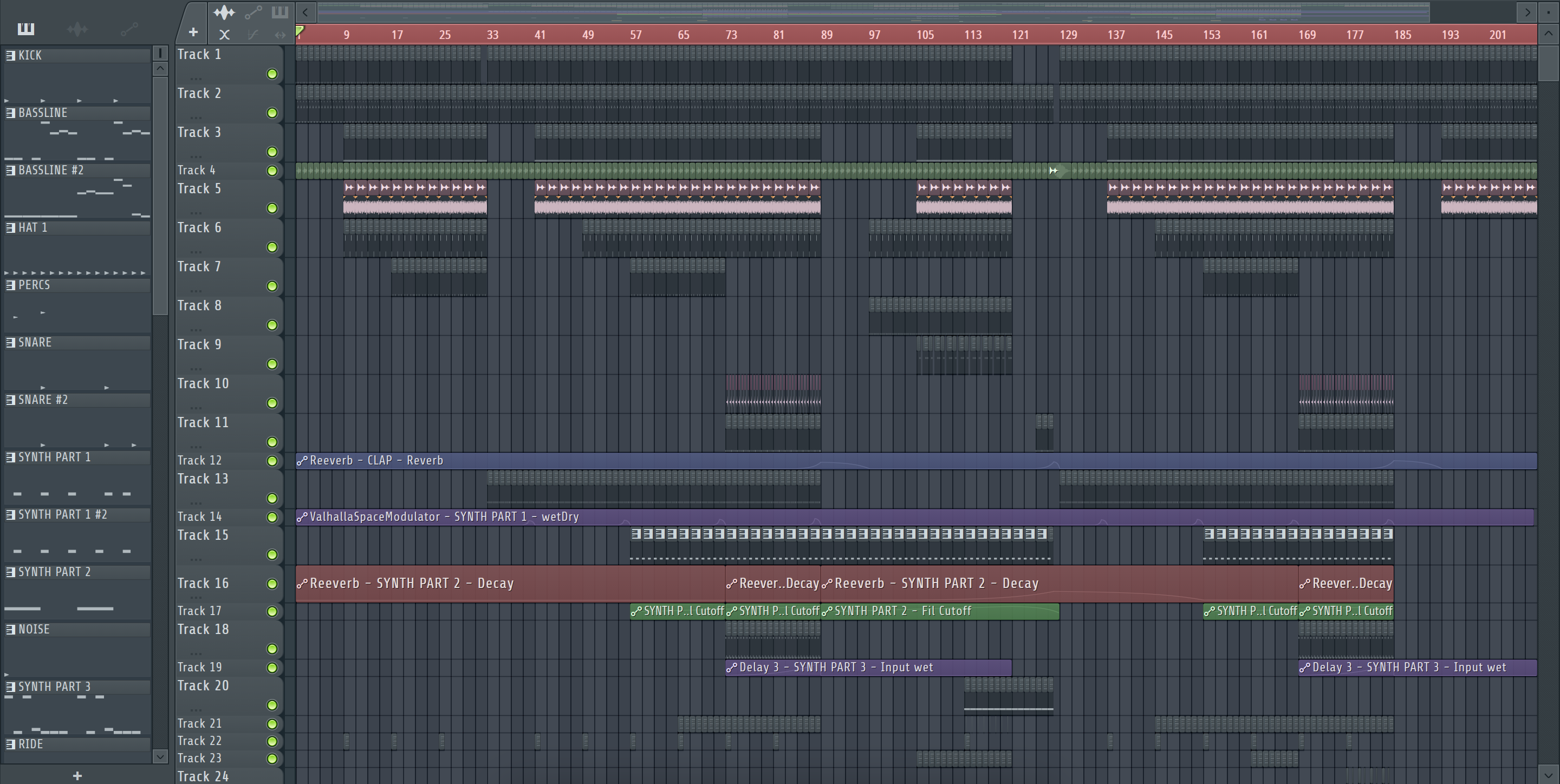
Task: Focus pattern clips in playlist toolbar
Action: coord(280,11)
